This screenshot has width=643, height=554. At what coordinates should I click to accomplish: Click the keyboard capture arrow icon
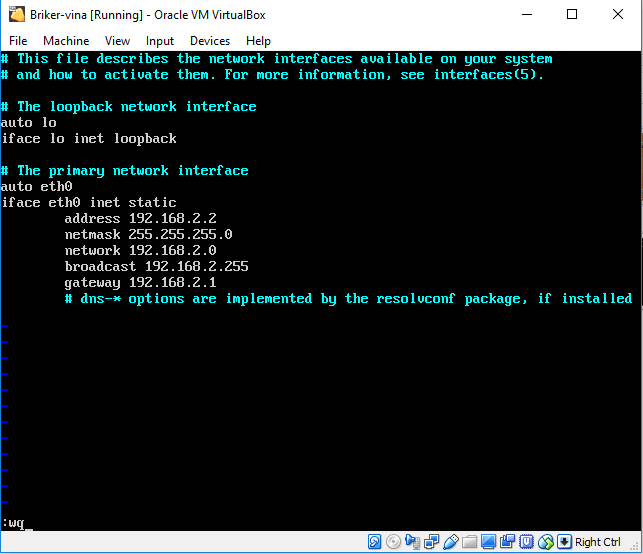[x=565, y=542]
